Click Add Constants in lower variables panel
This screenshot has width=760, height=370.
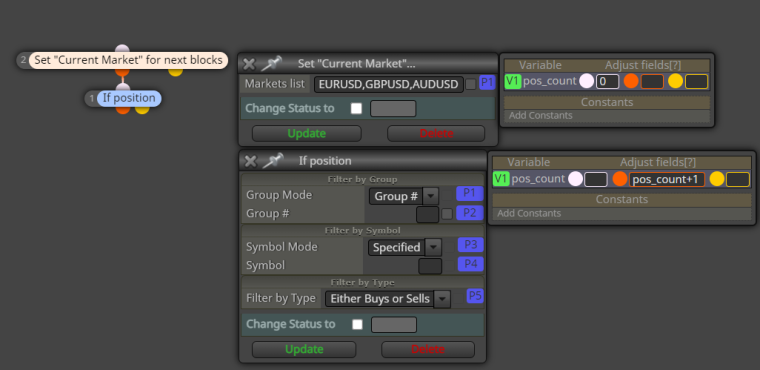[529, 213]
